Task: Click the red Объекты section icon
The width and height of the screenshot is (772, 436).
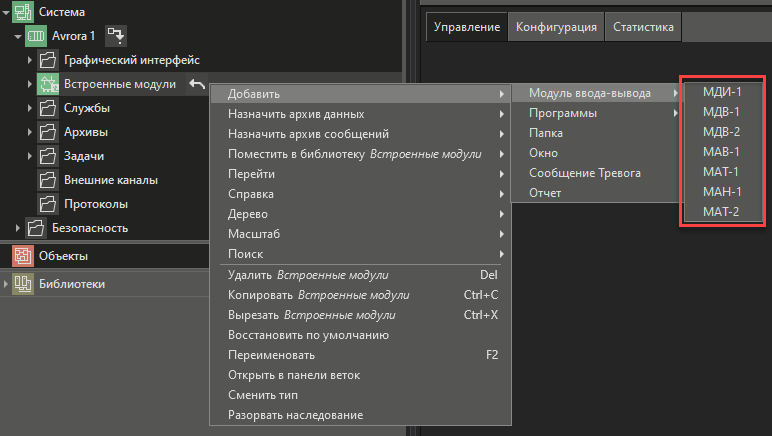Action: pos(23,256)
